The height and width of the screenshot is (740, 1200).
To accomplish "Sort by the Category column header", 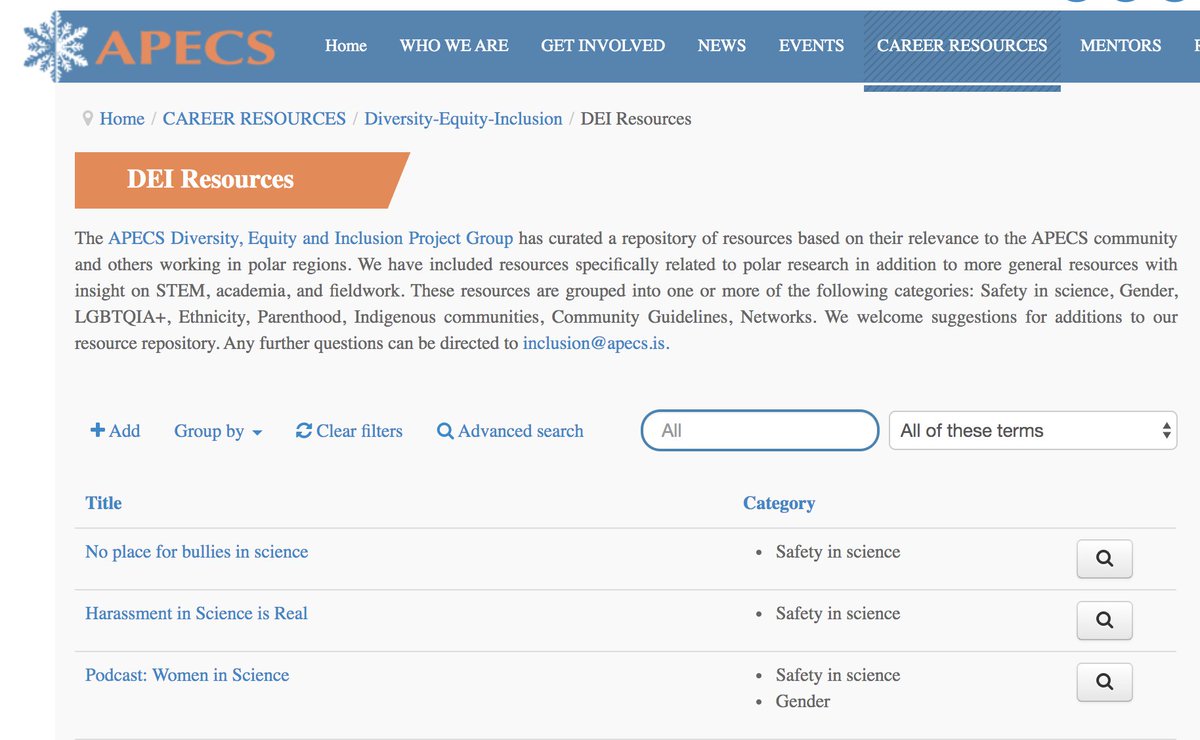I will coord(779,503).
